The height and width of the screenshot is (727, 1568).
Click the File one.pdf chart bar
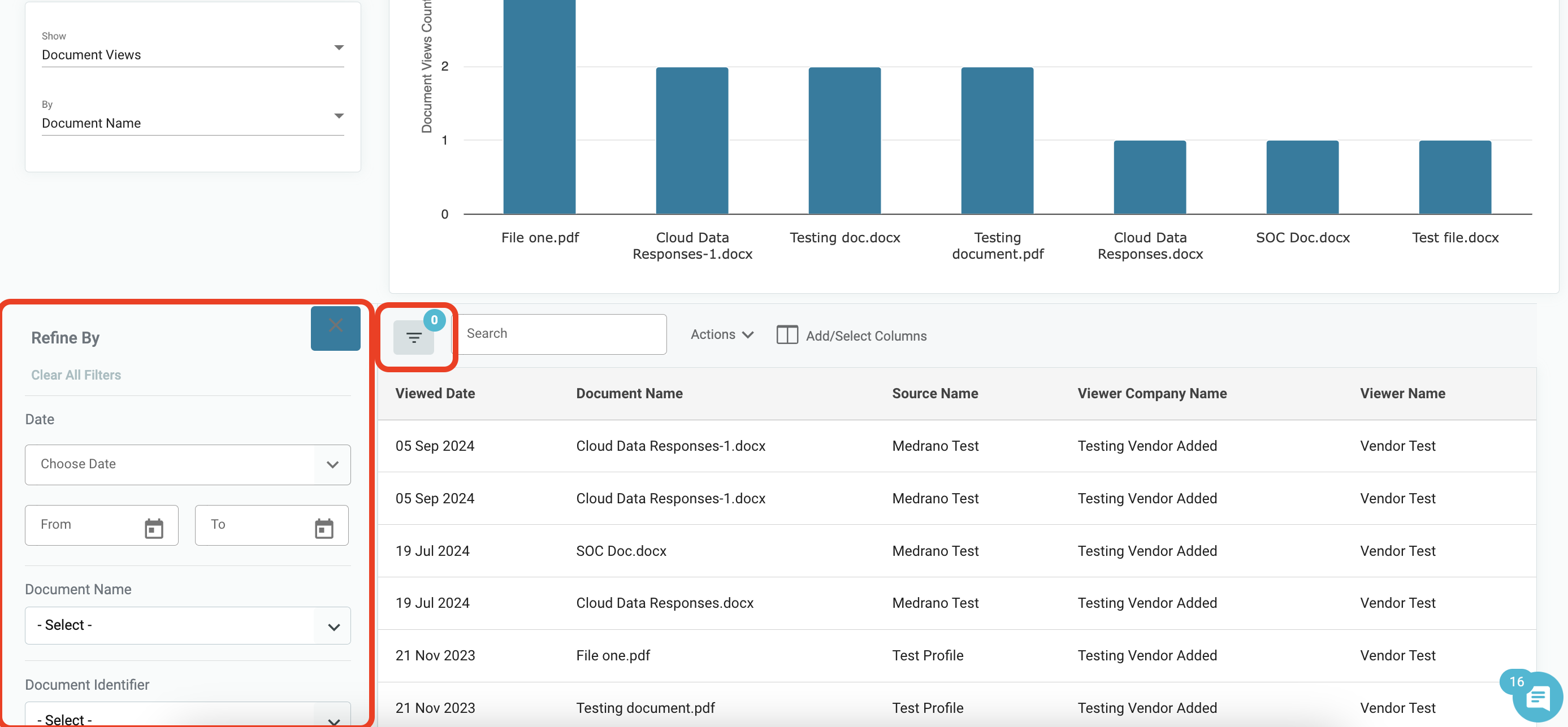click(x=539, y=107)
